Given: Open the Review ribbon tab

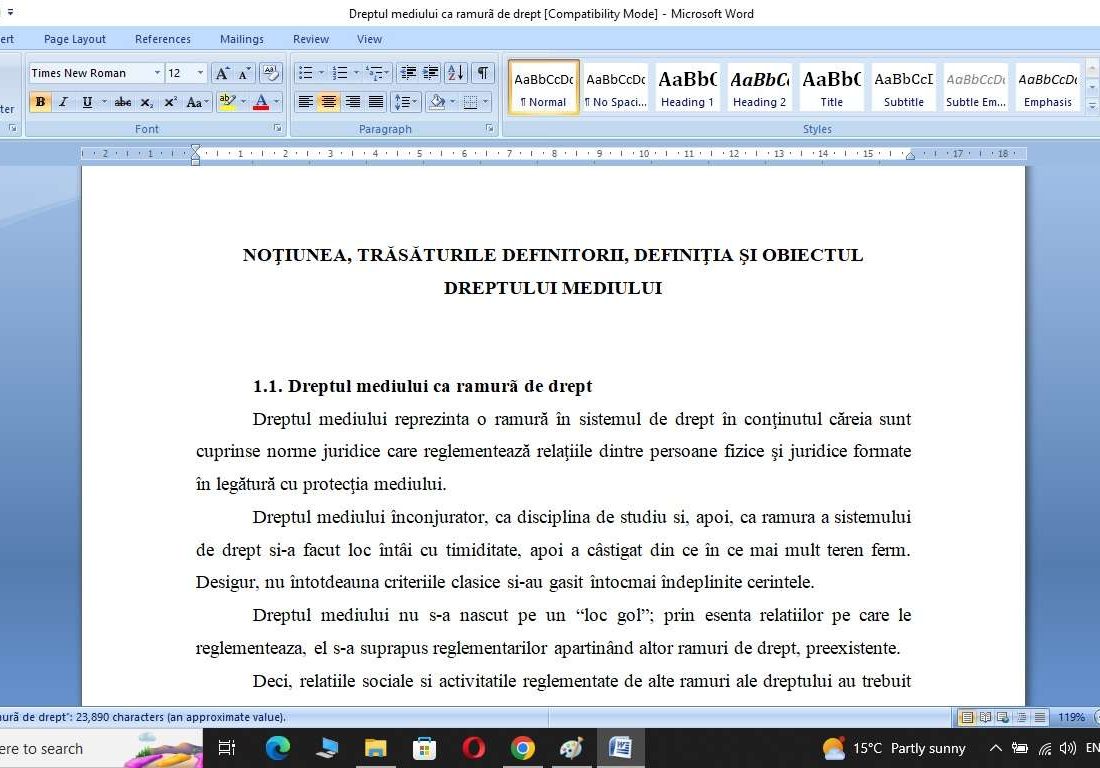Looking at the screenshot, I should pyautogui.click(x=310, y=39).
